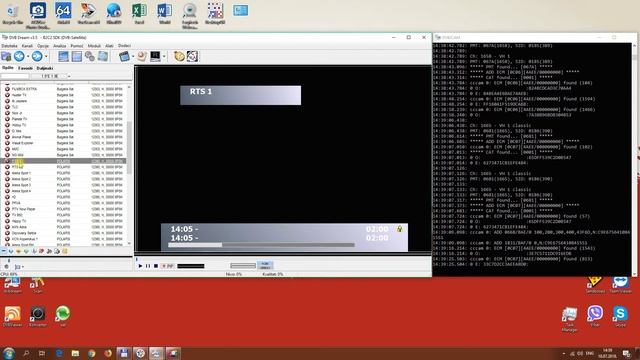Open the Analiza menu
640x360 pixels.
click(60, 46)
